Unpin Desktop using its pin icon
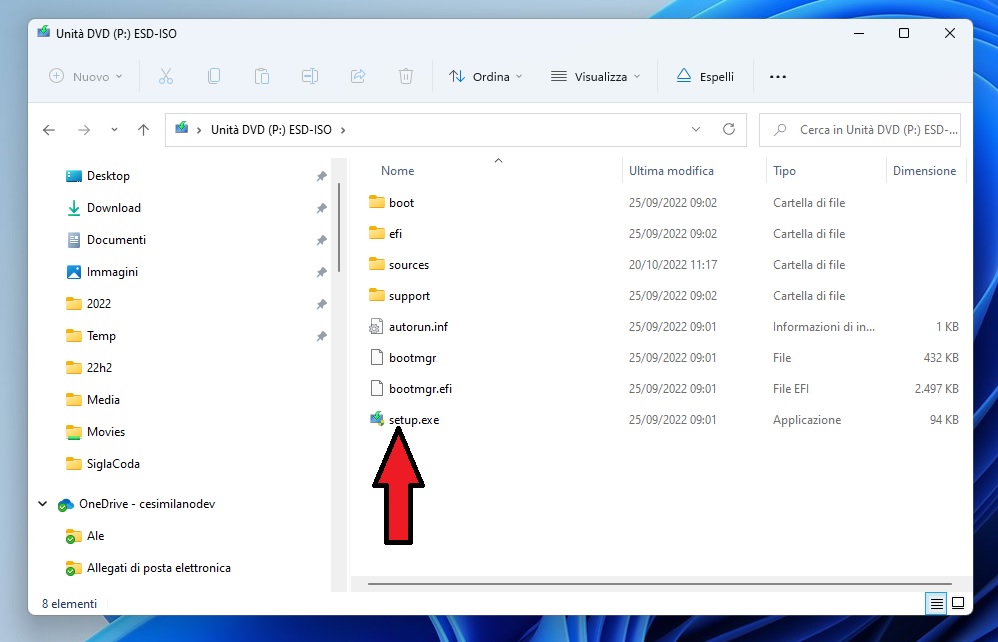Image resolution: width=998 pixels, height=642 pixels. tap(321, 176)
